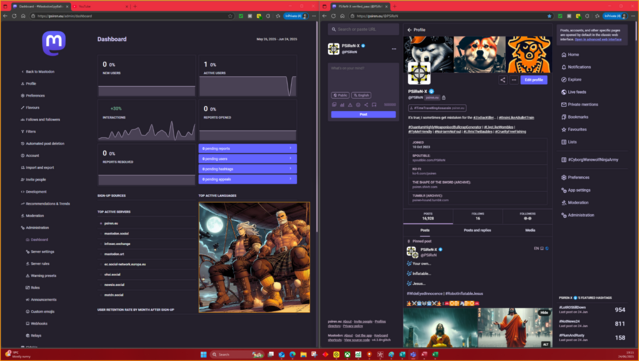Click the Post button
The width and height of the screenshot is (639, 361).
pyautogui.click(x=364, y=114)
